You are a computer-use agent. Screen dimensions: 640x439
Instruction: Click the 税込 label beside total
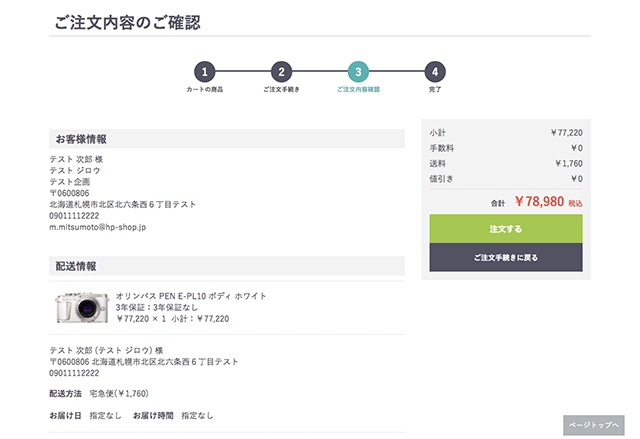pyautogui.click(x=576, y=203)
